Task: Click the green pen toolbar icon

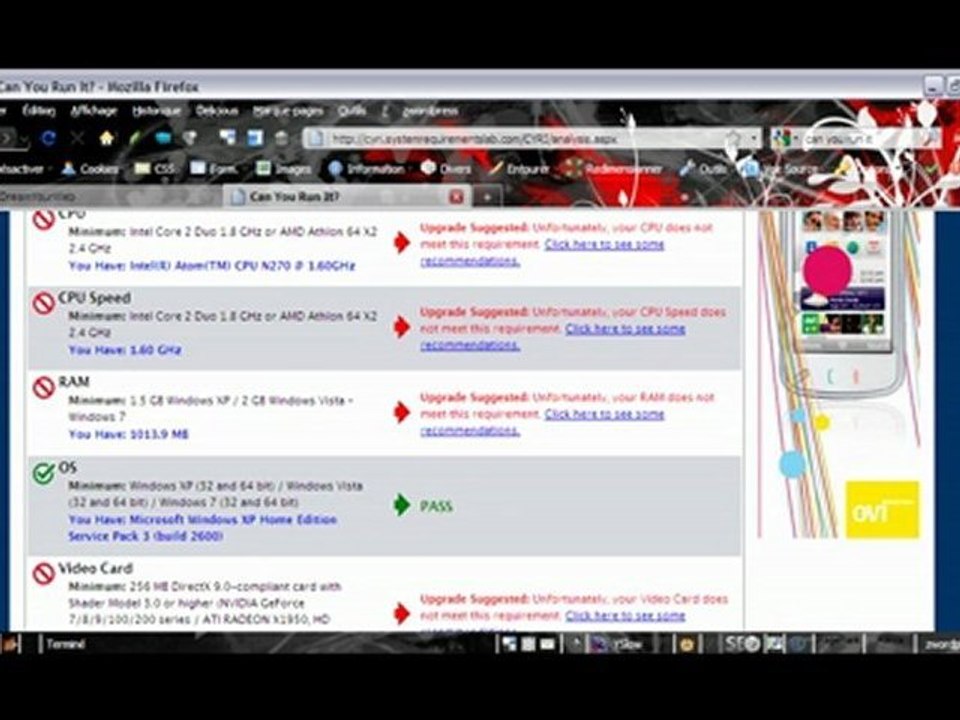Action: (135, 138)
